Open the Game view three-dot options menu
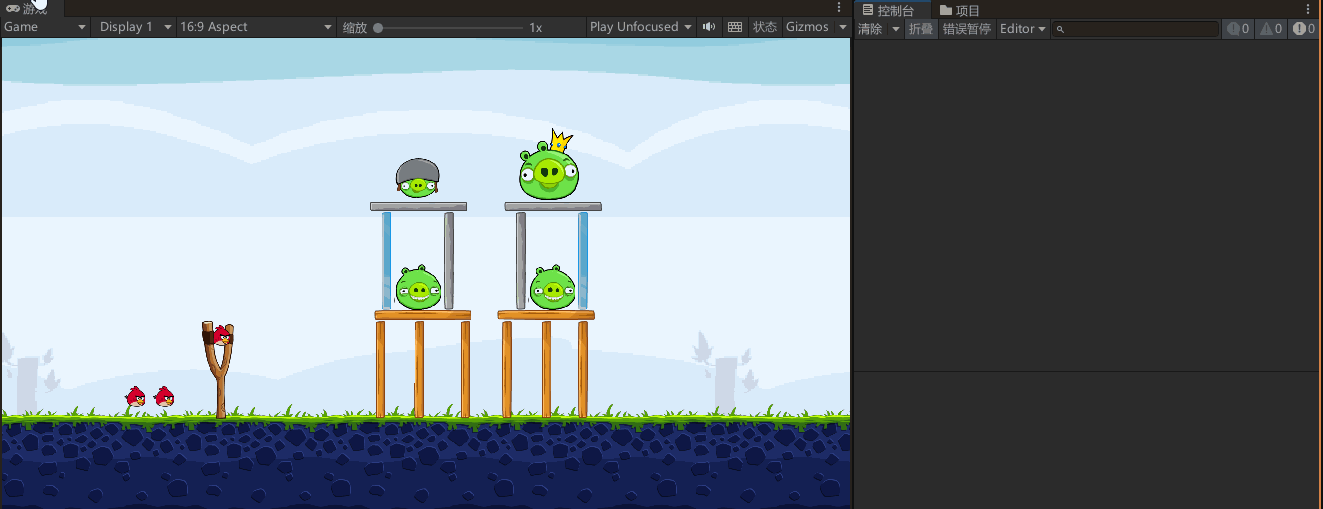 839,8
